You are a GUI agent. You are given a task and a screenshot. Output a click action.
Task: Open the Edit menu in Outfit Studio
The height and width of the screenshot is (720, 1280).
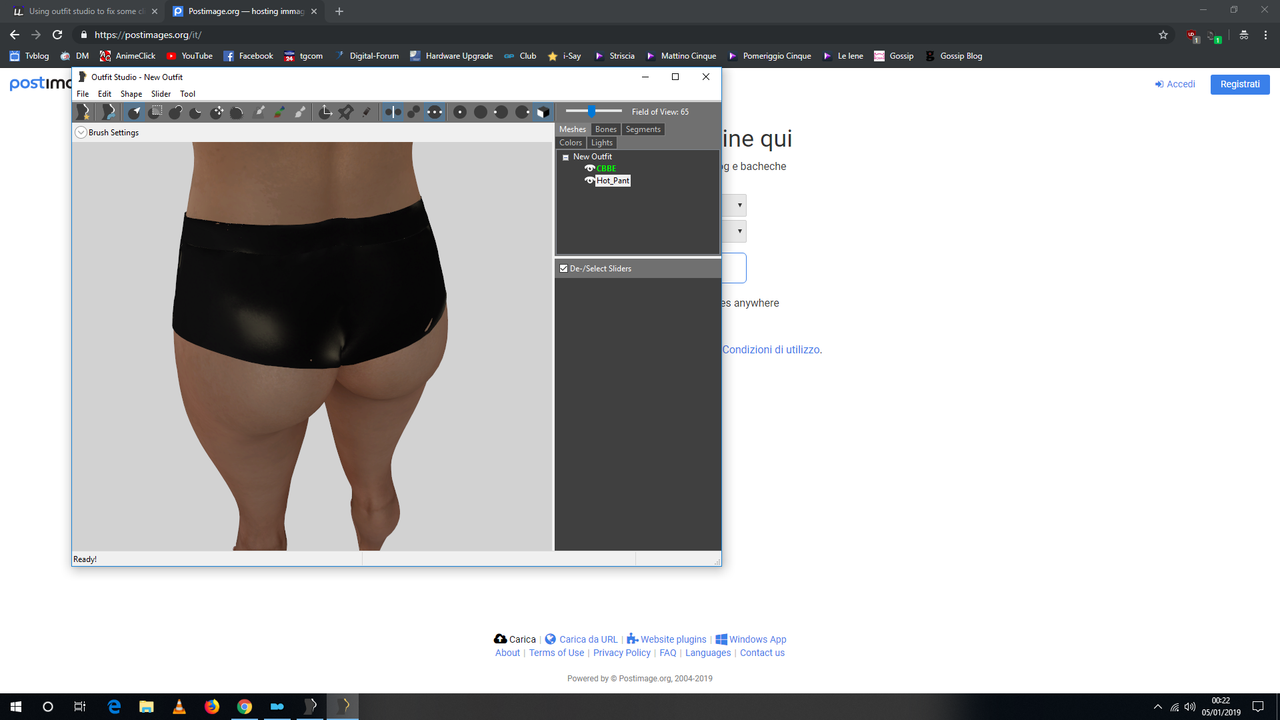pos(104,94)
